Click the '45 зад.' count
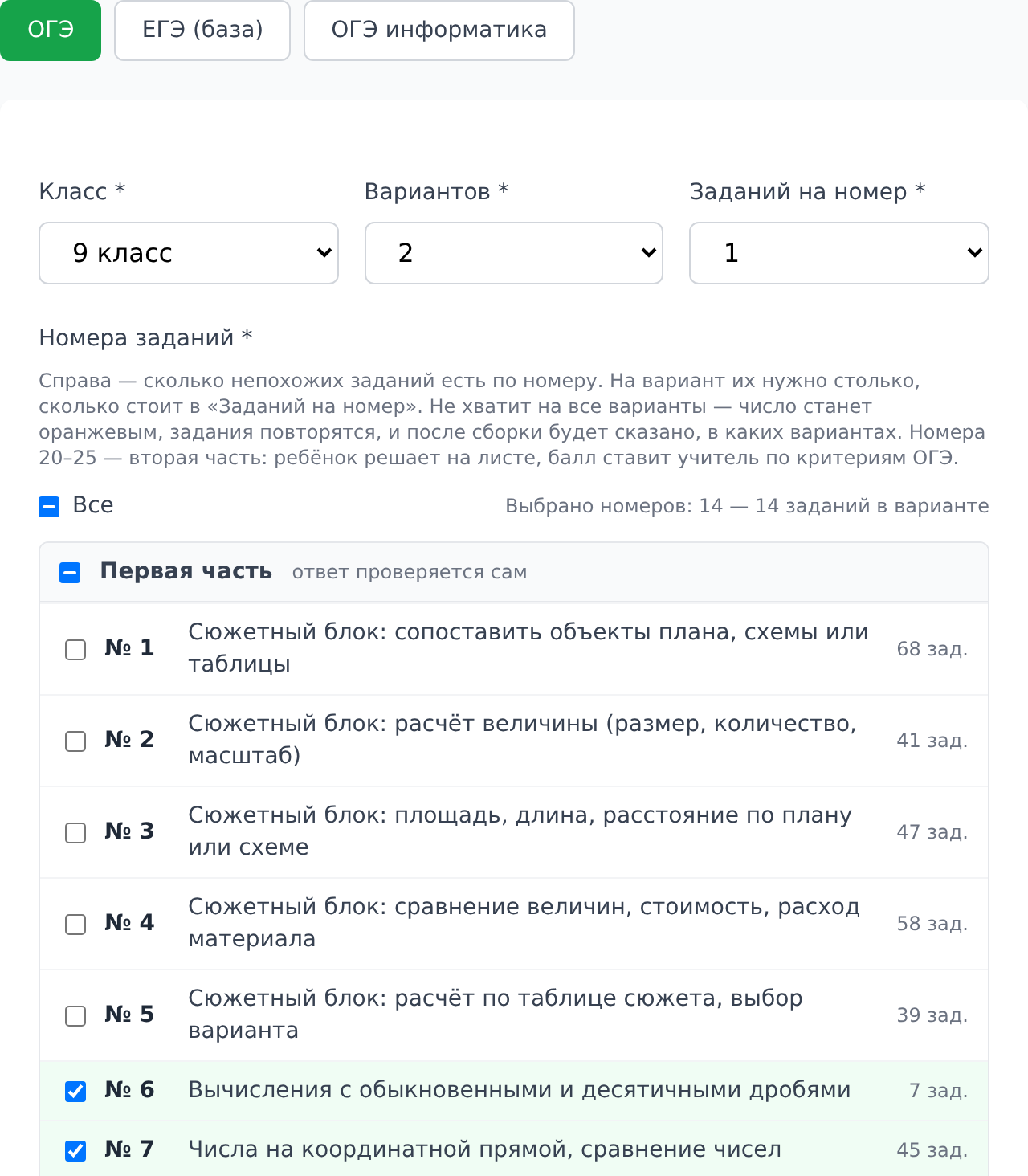Screen dimensions: 1028x1176 (932, 1150)
